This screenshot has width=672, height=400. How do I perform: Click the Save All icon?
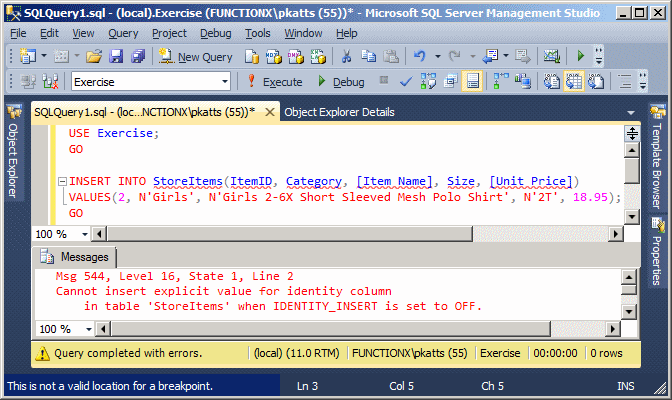click(x=138, y=56)
